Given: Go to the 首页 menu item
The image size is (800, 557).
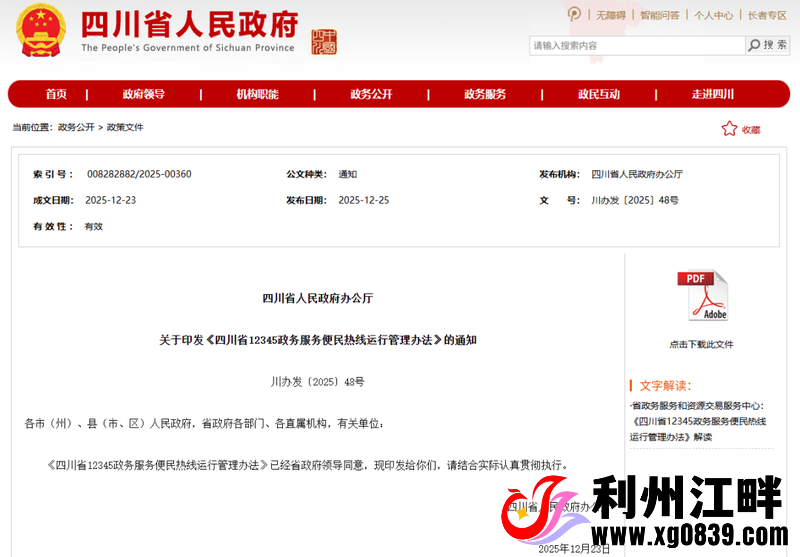Looking at the screenshot, I should coord(56,94).
